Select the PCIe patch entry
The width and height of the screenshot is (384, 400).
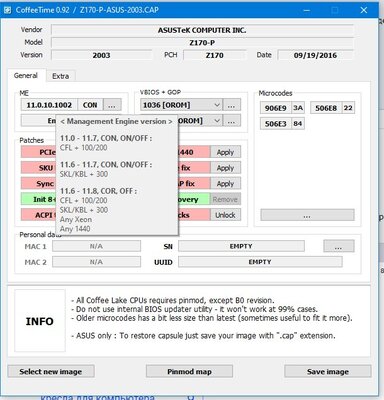[x=39, y=152]
